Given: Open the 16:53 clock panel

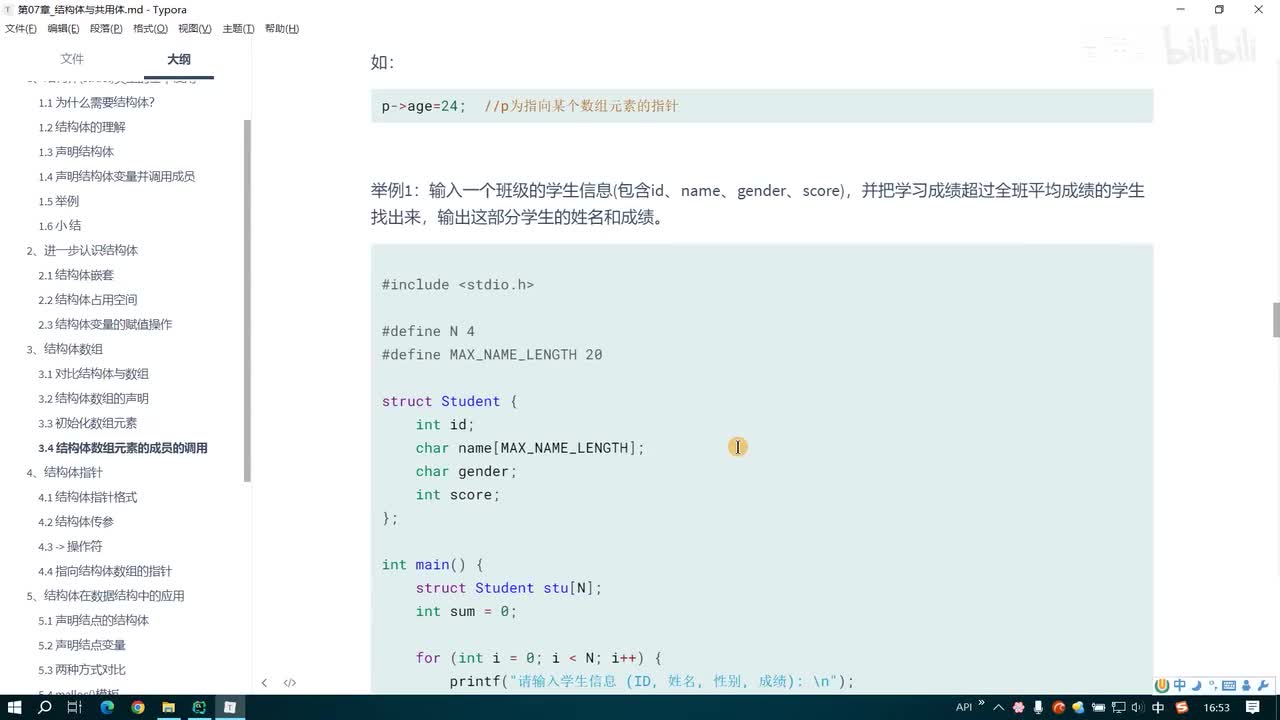Looking at the screenshot, I should pos(1217,707).
